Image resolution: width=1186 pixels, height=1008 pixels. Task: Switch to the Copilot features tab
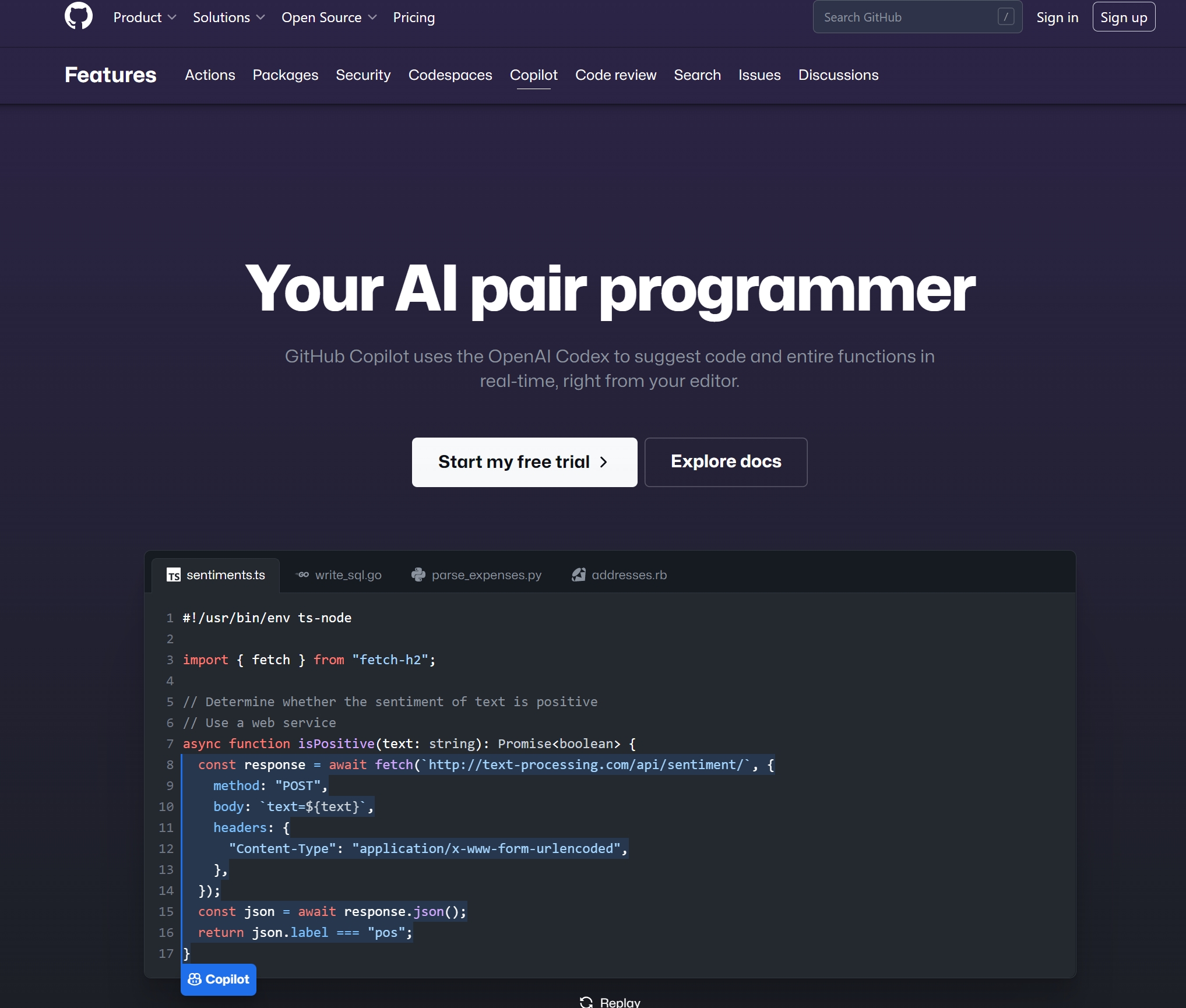point(533,75)
